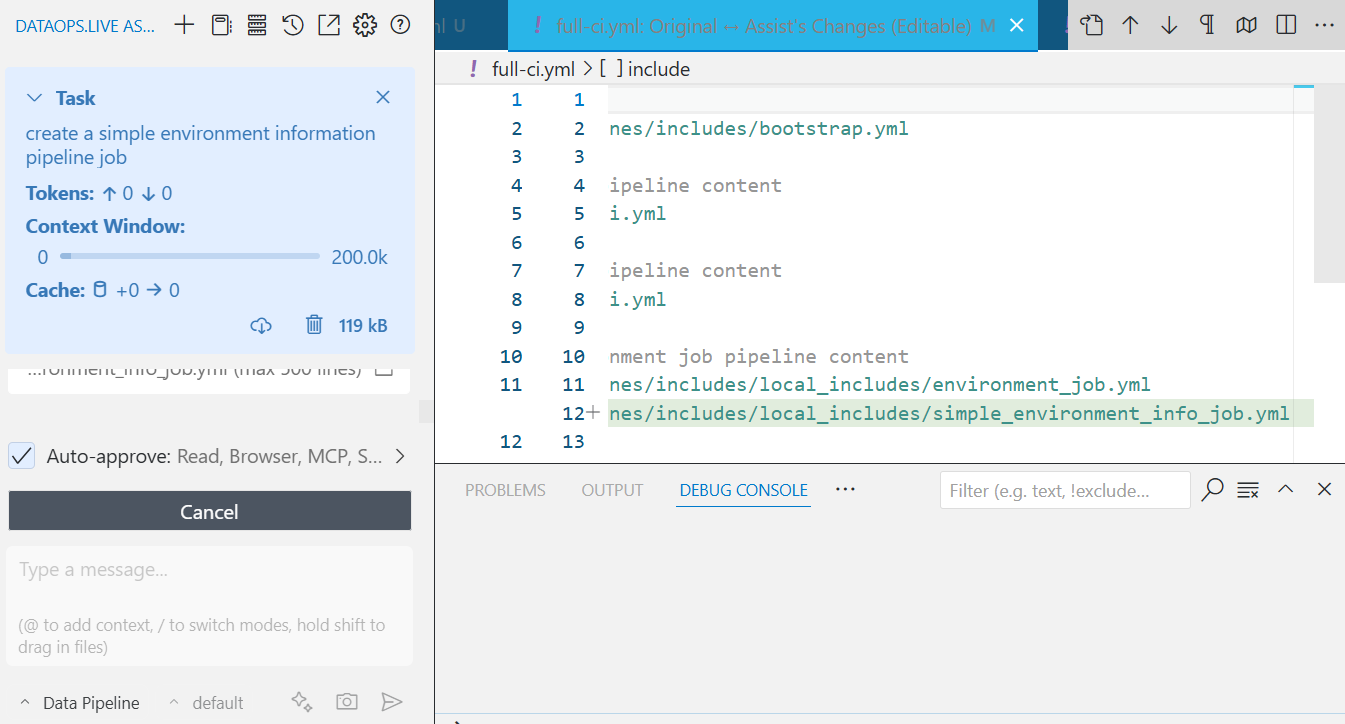Show more panel tabs ellipsis
The image size is (1345, 724).
point(845,489)
